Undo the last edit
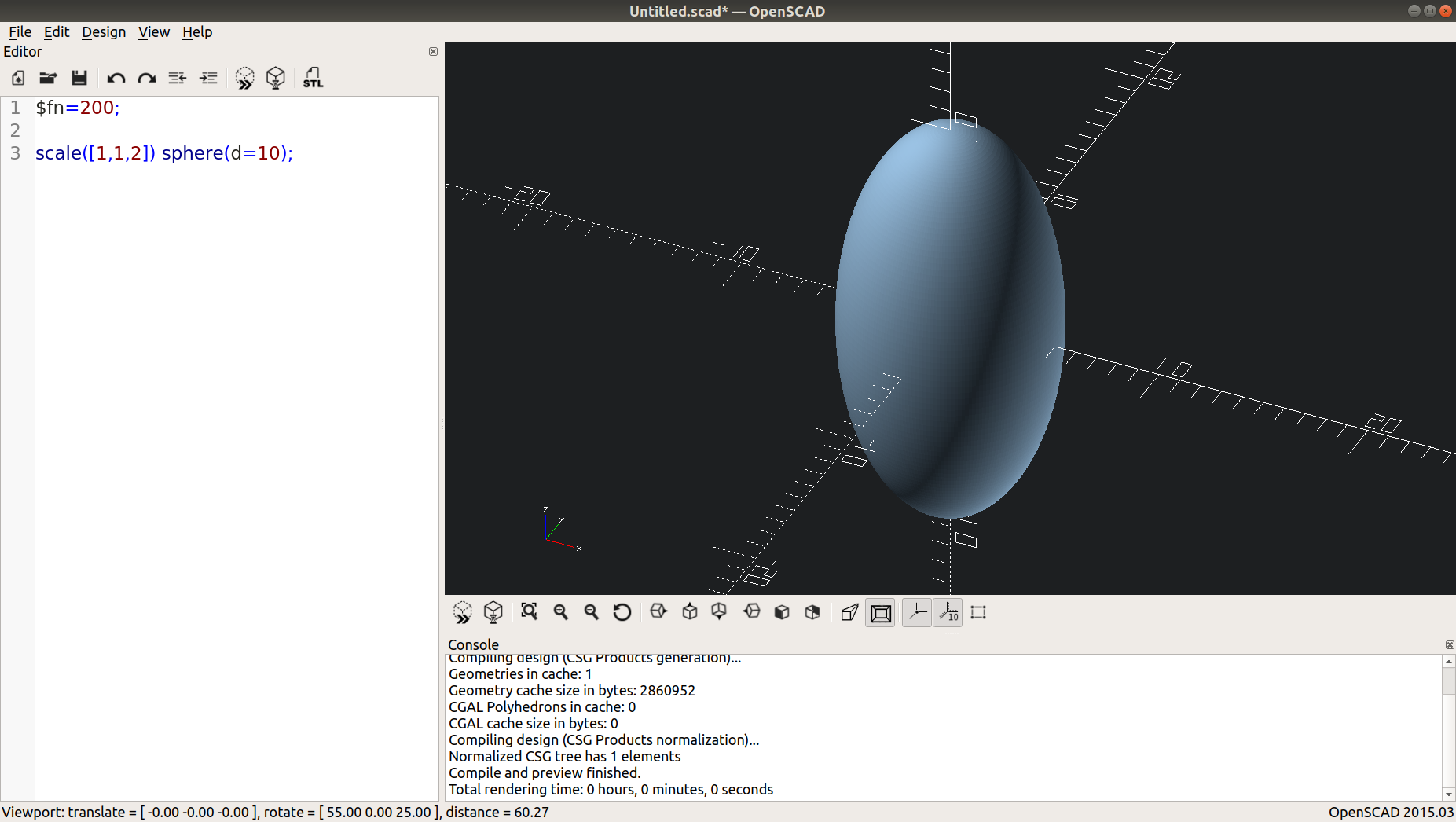The image size is (1456, 822). [x=116, y=78]
